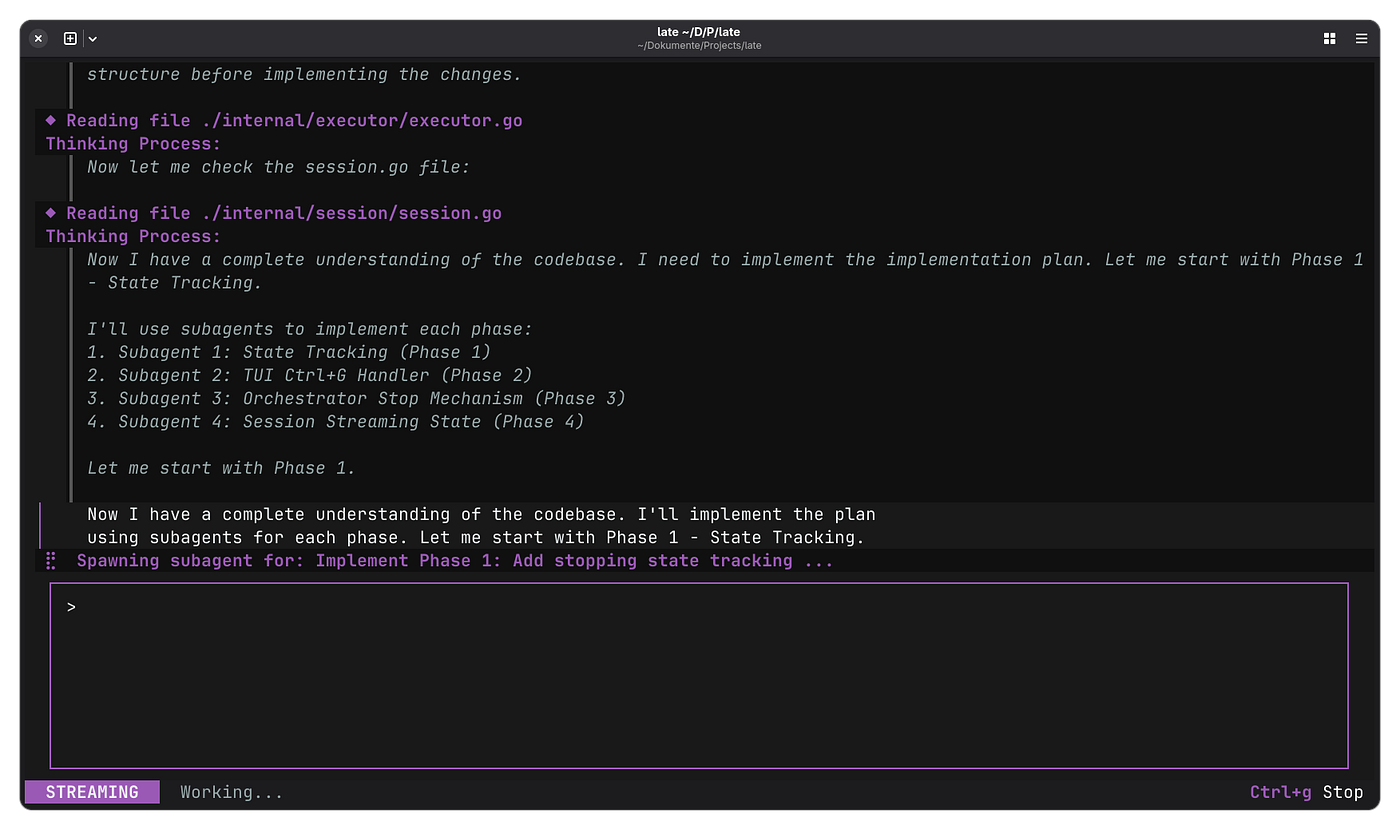Click the diamond icon beside session.go
1400x830 pixels.
[x=51, y=212]
